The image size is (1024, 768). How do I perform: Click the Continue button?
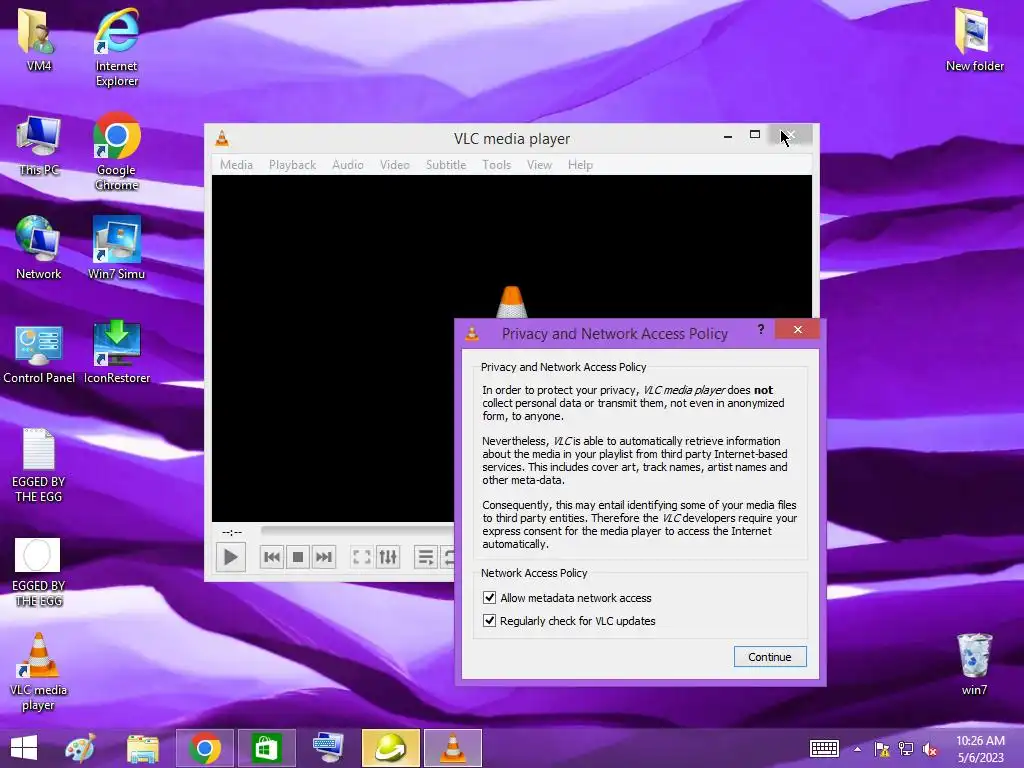[x=770, y=656]
